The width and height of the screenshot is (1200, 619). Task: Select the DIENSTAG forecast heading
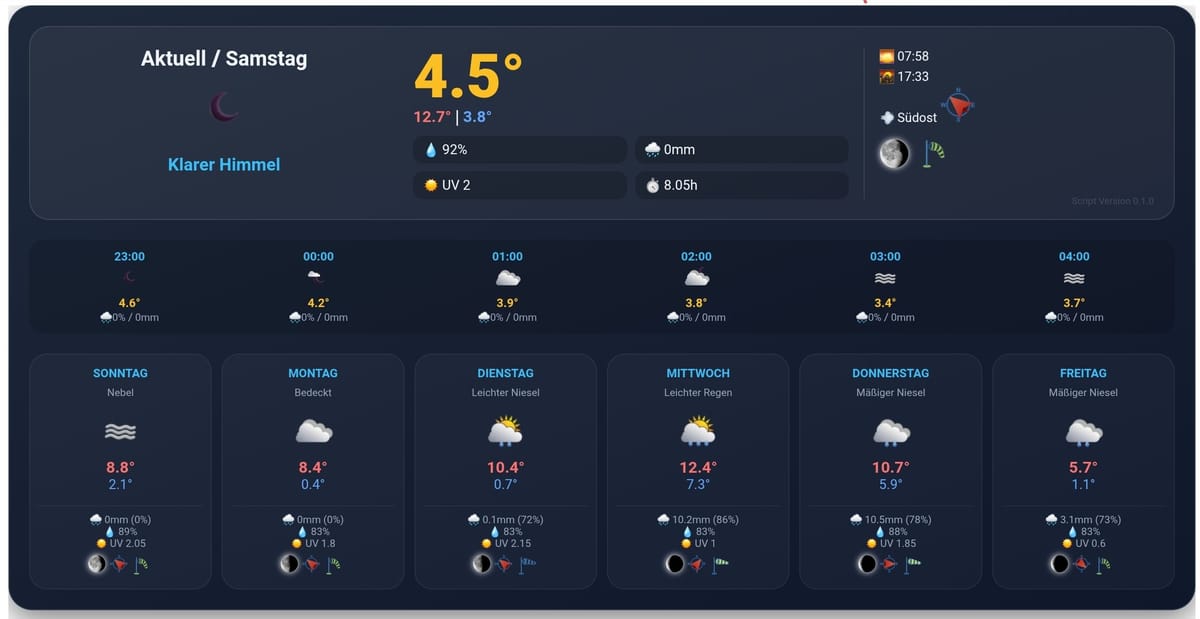point(505,373)
